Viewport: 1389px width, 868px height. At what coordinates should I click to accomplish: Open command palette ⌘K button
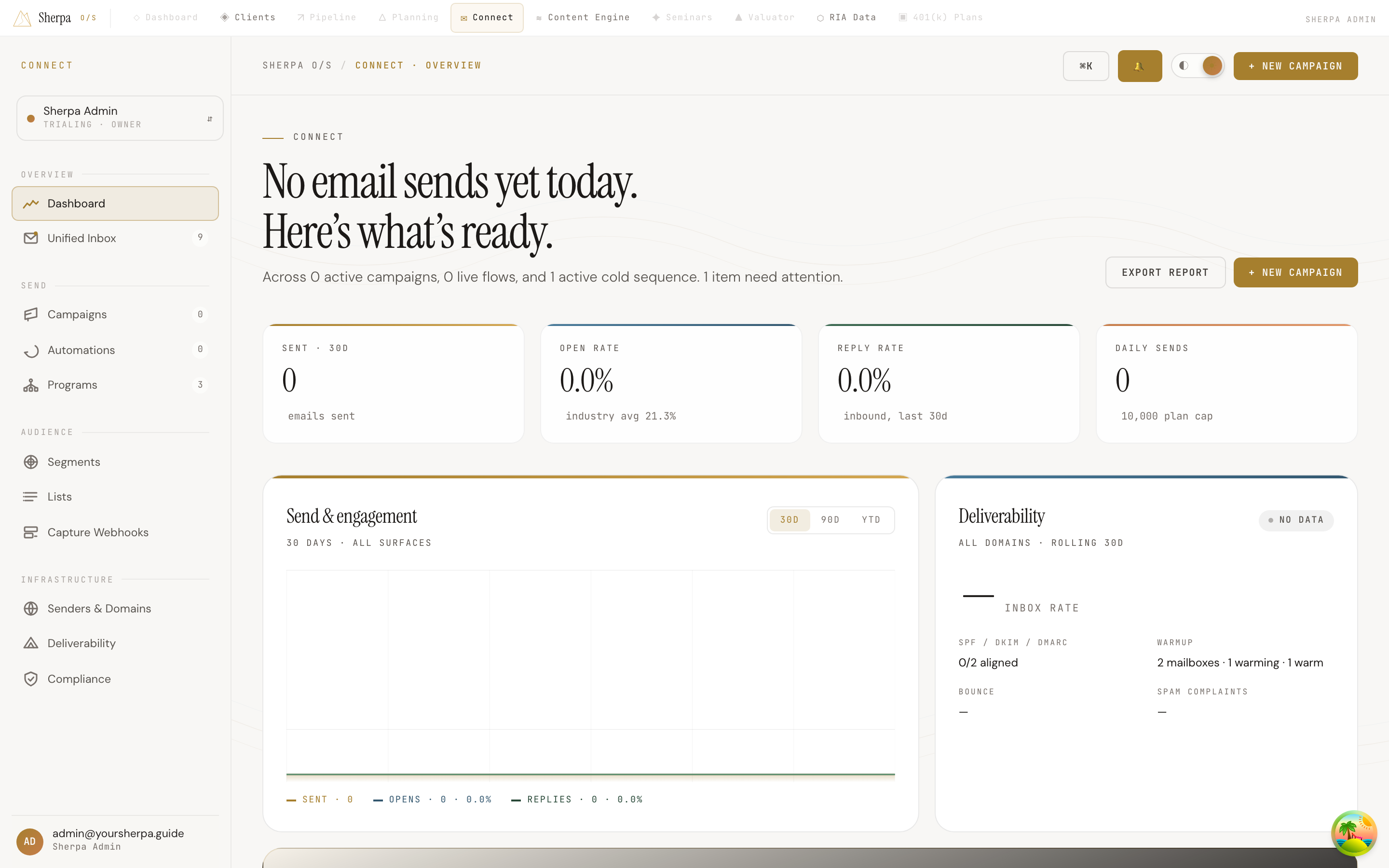point(1085,66)
